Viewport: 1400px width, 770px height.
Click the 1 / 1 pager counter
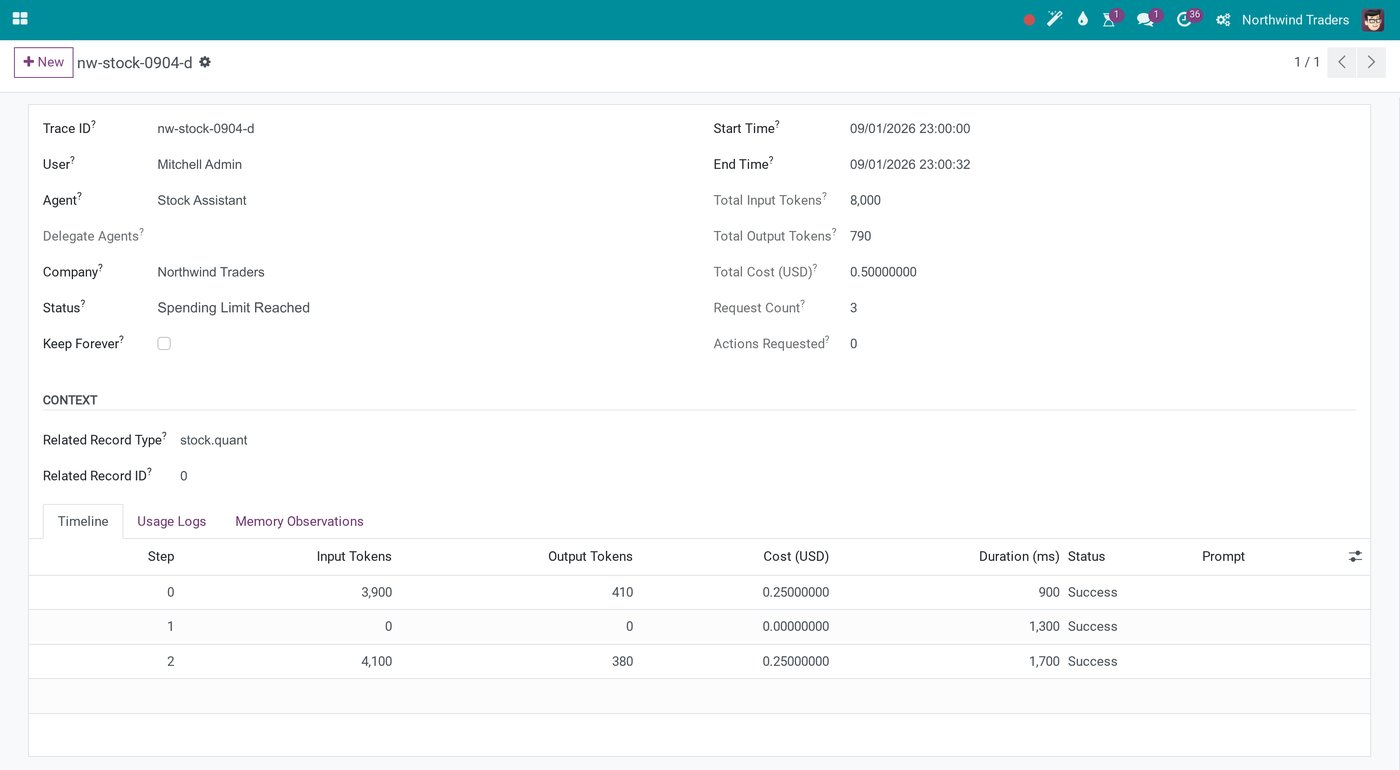click(x=1306, y=62)
